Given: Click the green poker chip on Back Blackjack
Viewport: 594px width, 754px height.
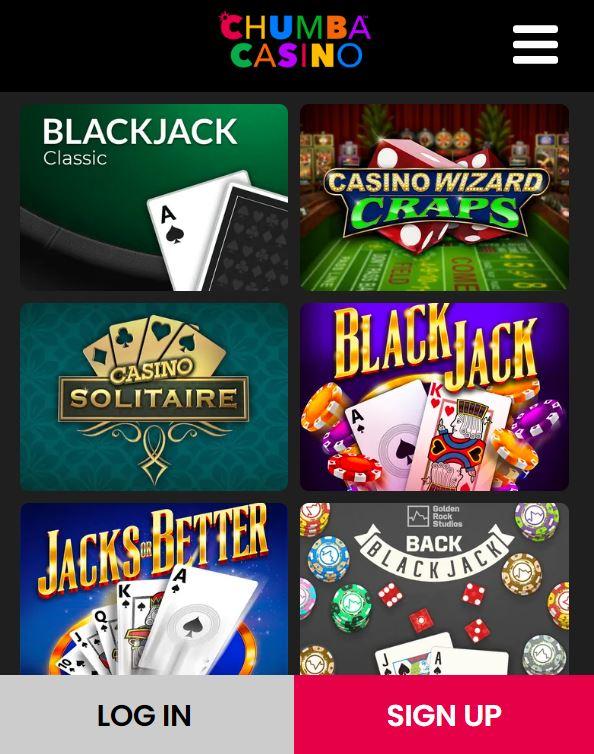Looking at the screenshot, I should tap(352, 607).
